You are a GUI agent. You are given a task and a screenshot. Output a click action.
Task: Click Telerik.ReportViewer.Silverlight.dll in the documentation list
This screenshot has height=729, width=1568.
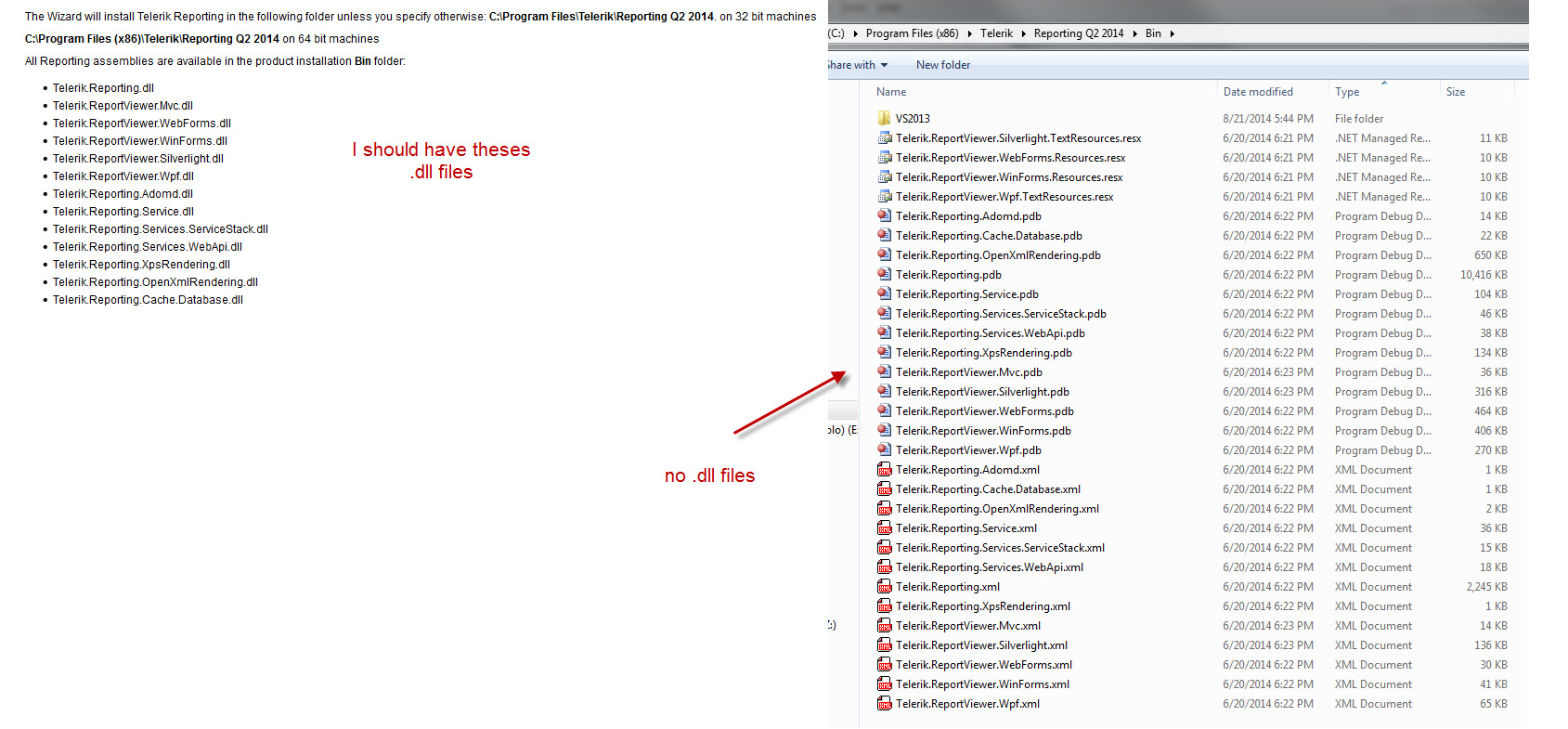pyautogui.click(x=138, y=159)
